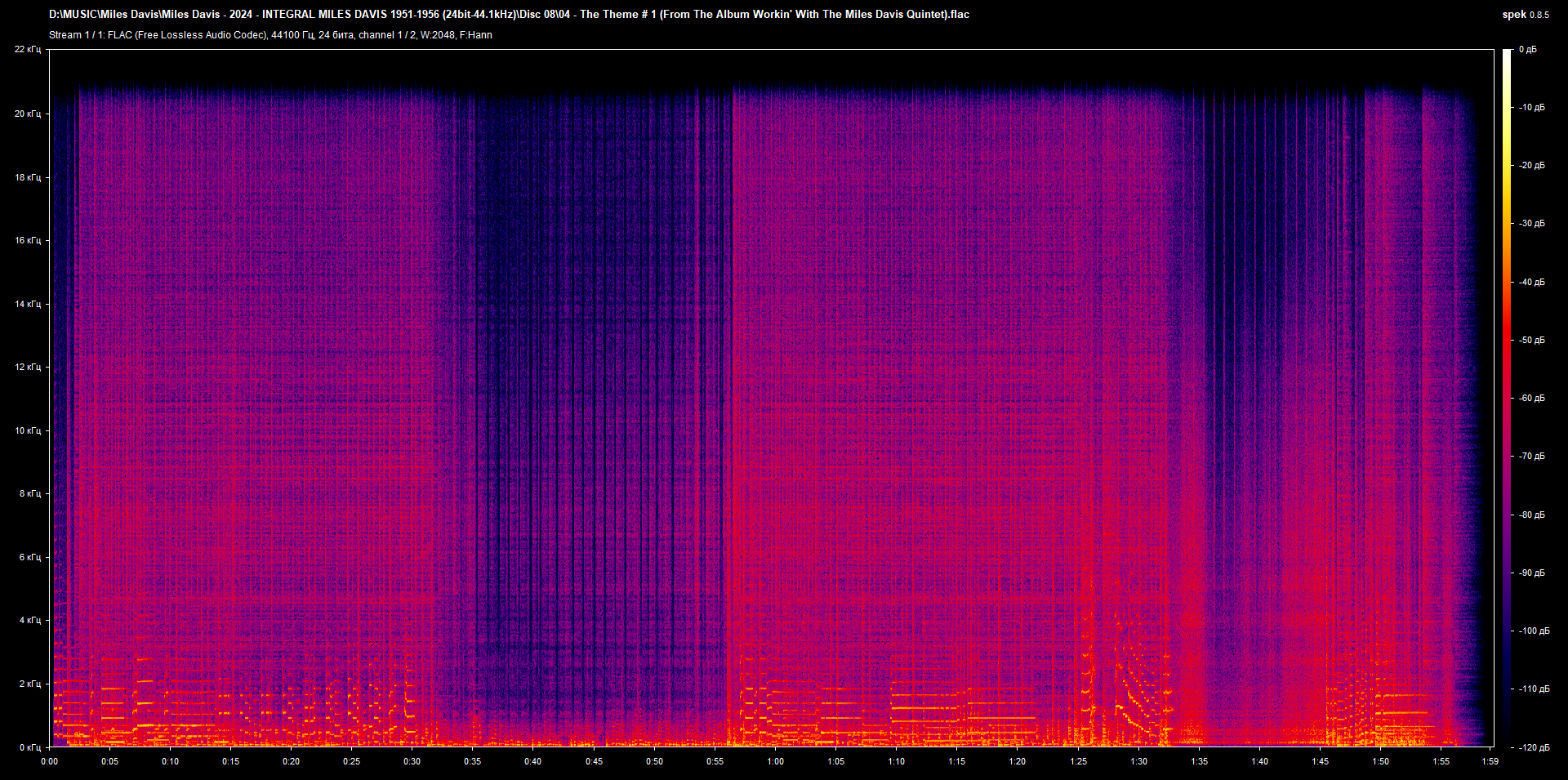Click the 0:45 time axis label
The width and height of the screenshot is (1568, 780).
(x=595, y=761)
